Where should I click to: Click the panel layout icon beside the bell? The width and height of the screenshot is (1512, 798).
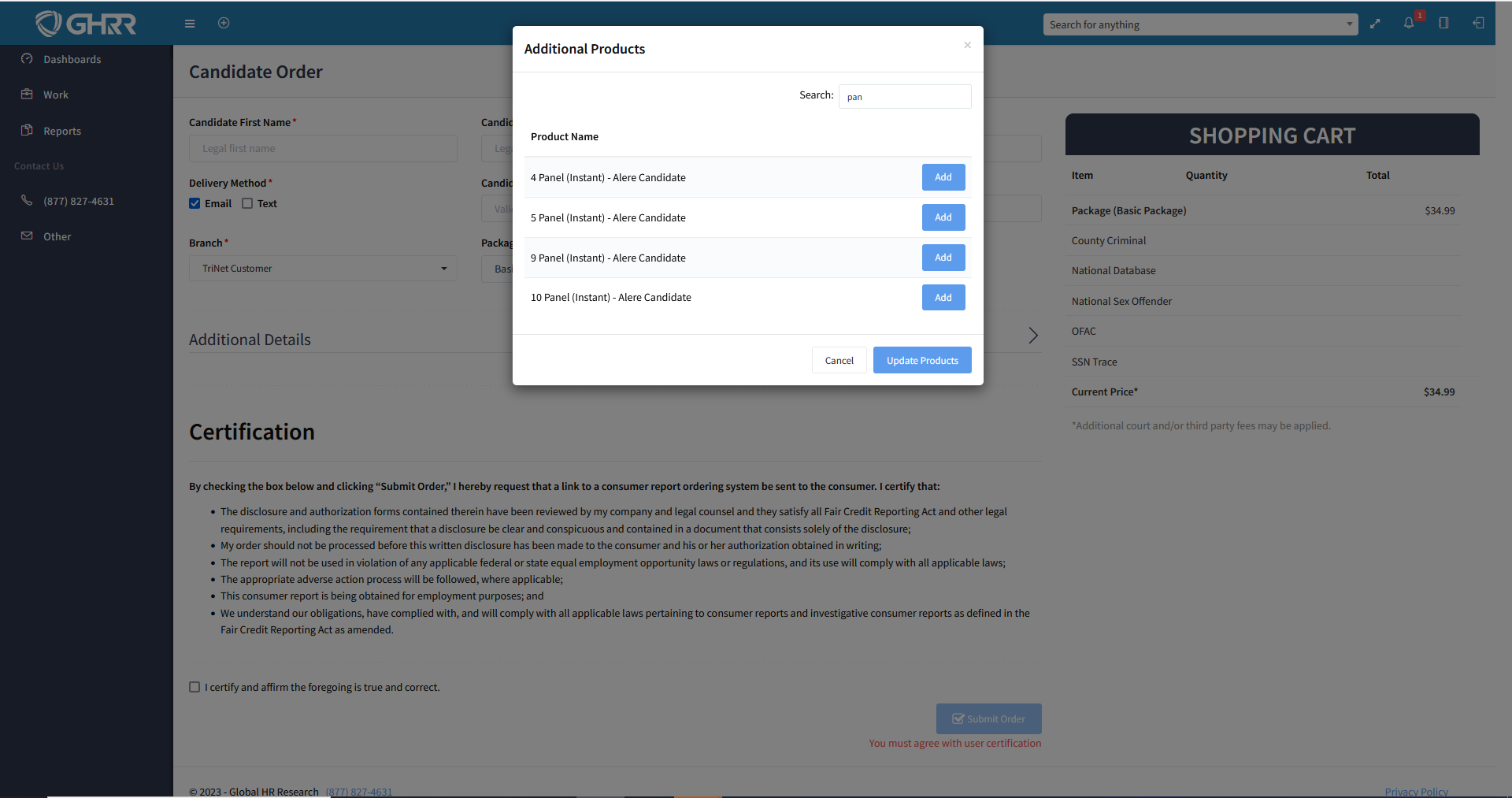(1443, 24)
